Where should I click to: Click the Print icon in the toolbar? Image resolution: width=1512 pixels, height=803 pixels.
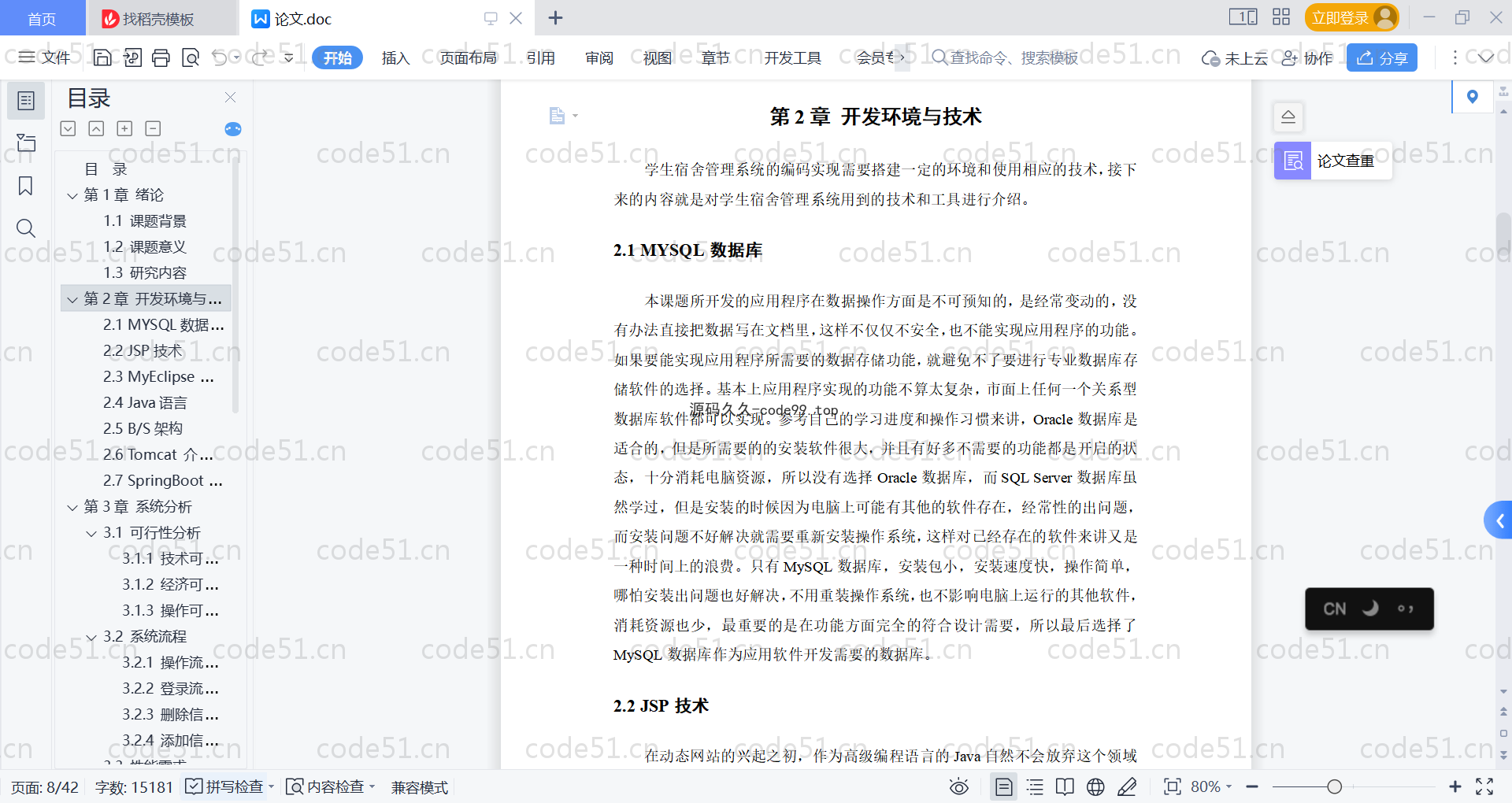click(161, 57)
